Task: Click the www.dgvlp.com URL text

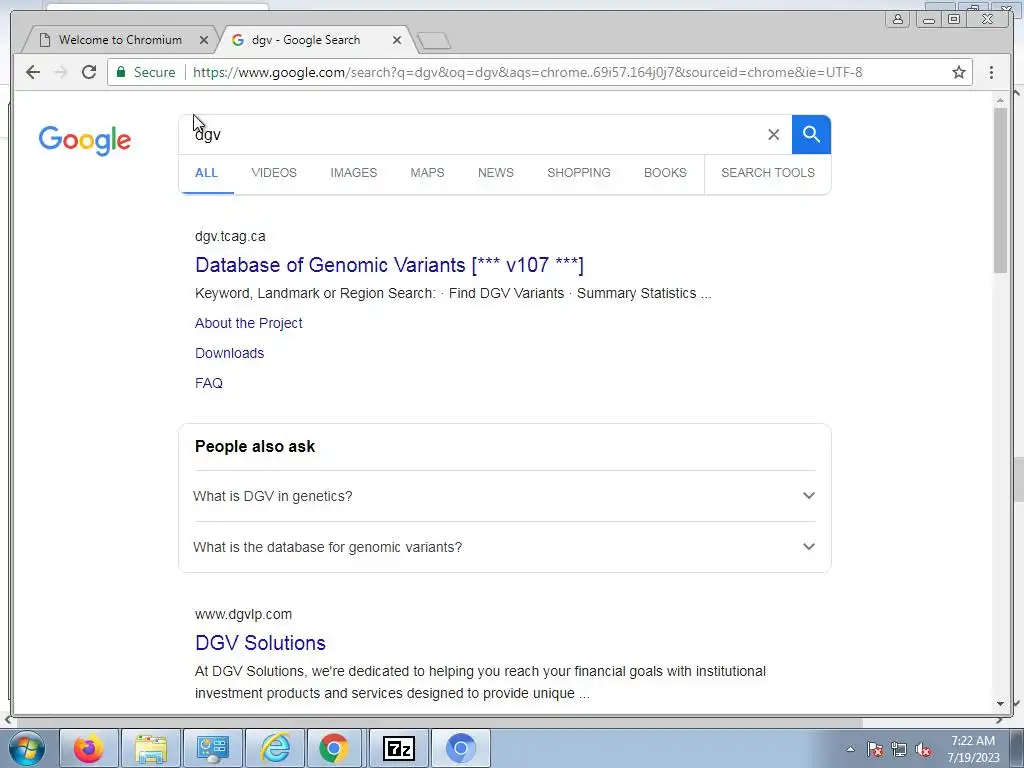Action: click(x=243, y=615)
